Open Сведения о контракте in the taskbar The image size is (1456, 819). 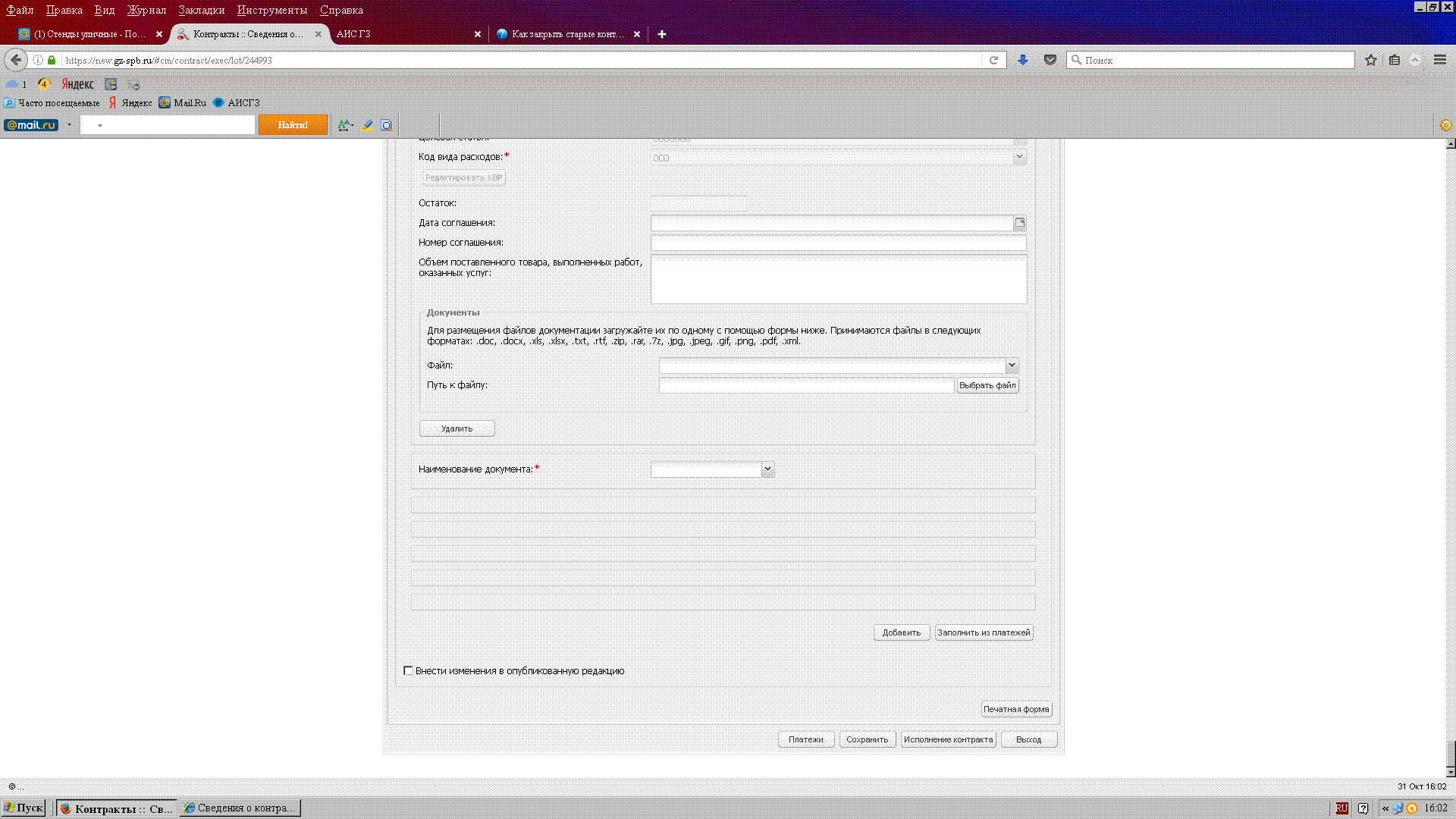coord(240,808)
